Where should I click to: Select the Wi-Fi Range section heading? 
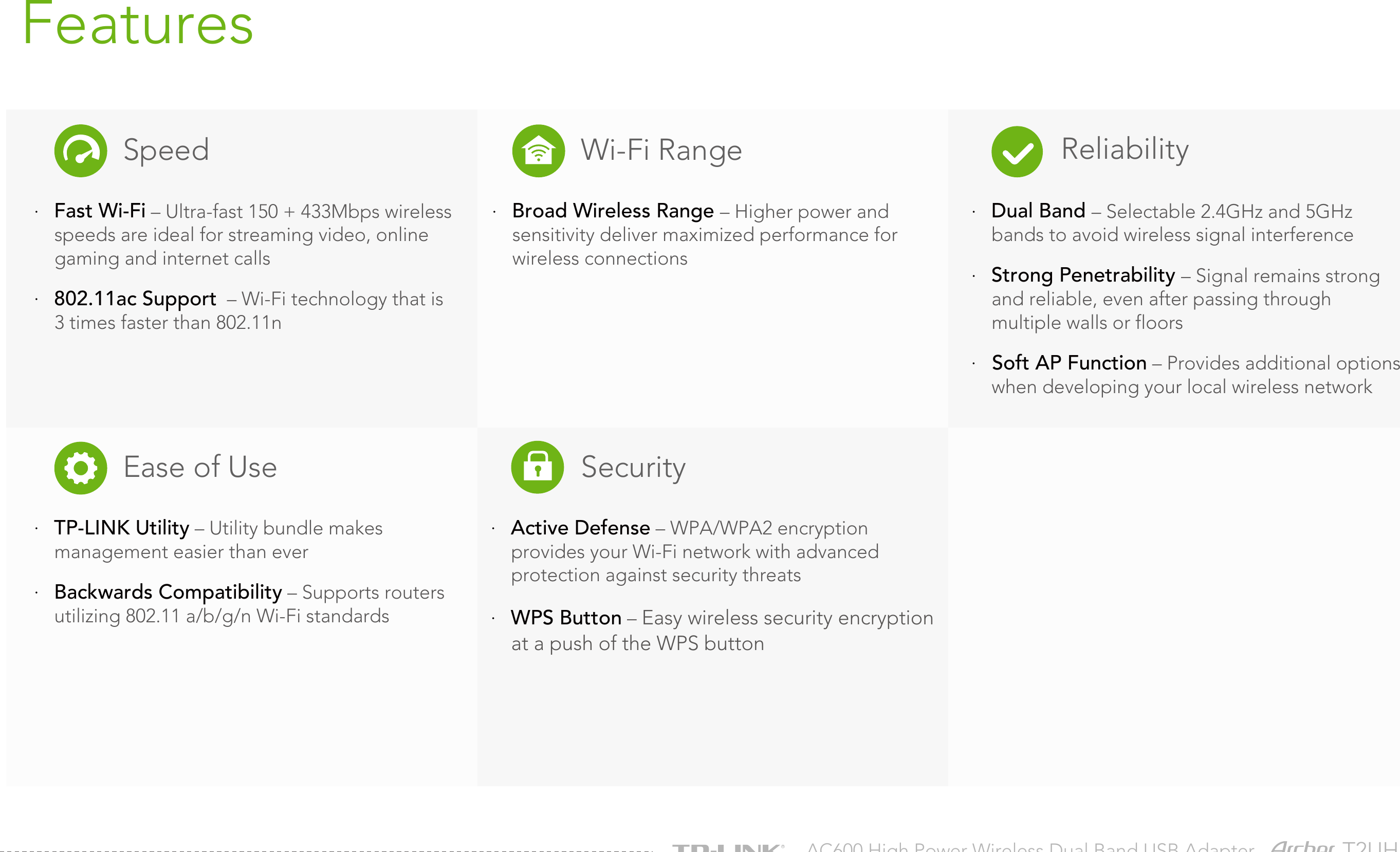tap(661, 150)
